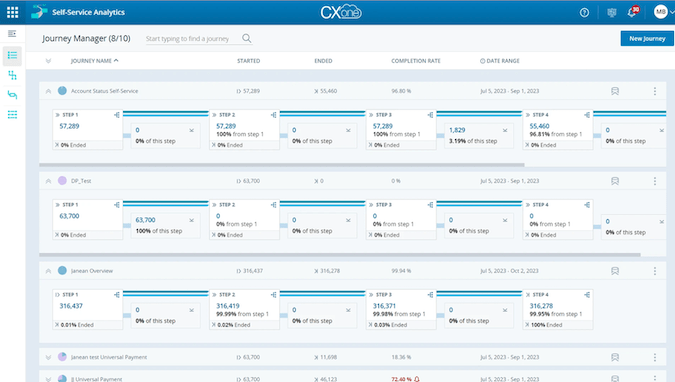
Task: Click the Account Status Self-Service color circle
Action: click(62, 90)
